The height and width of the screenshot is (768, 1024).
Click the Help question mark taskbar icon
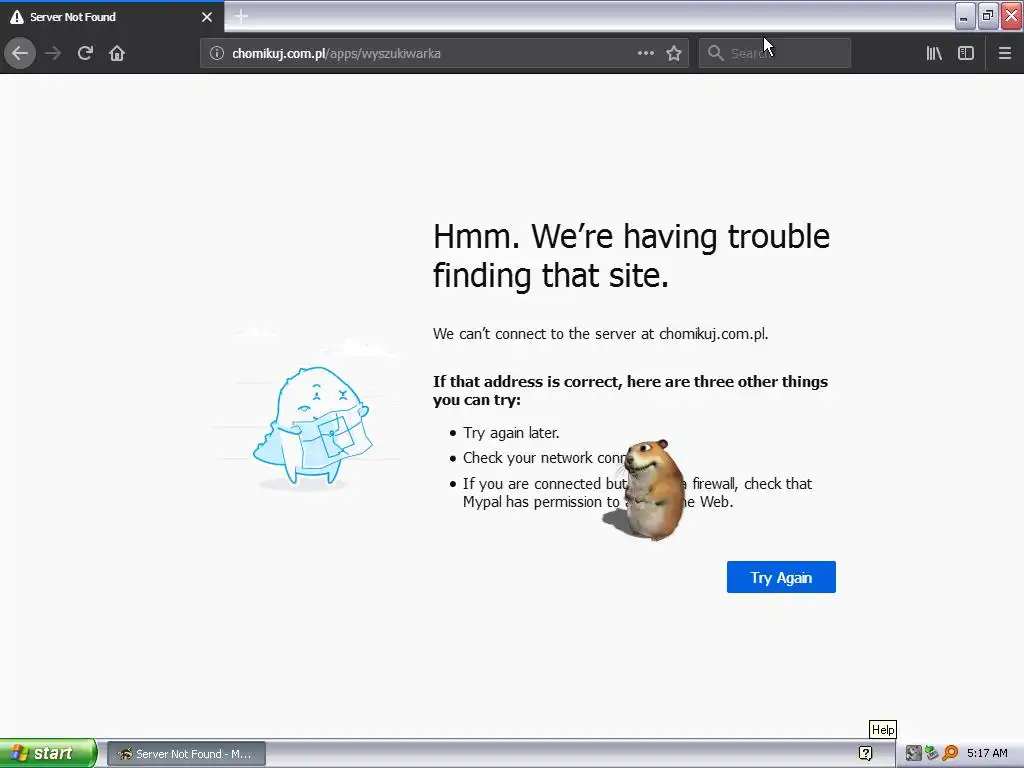865,754
